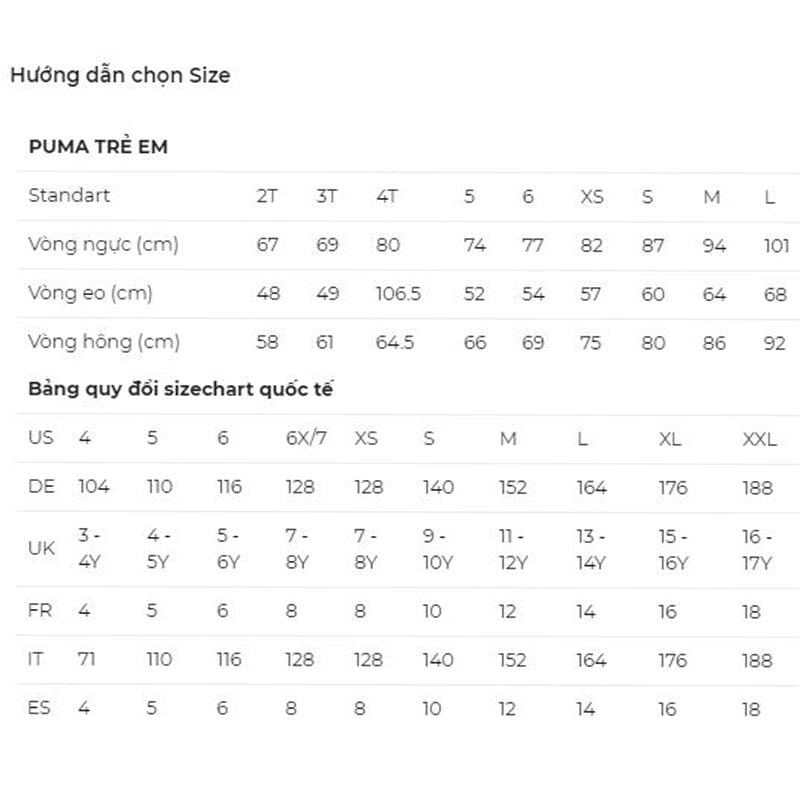Click the 4T size column header

click(x=387, y=196)
